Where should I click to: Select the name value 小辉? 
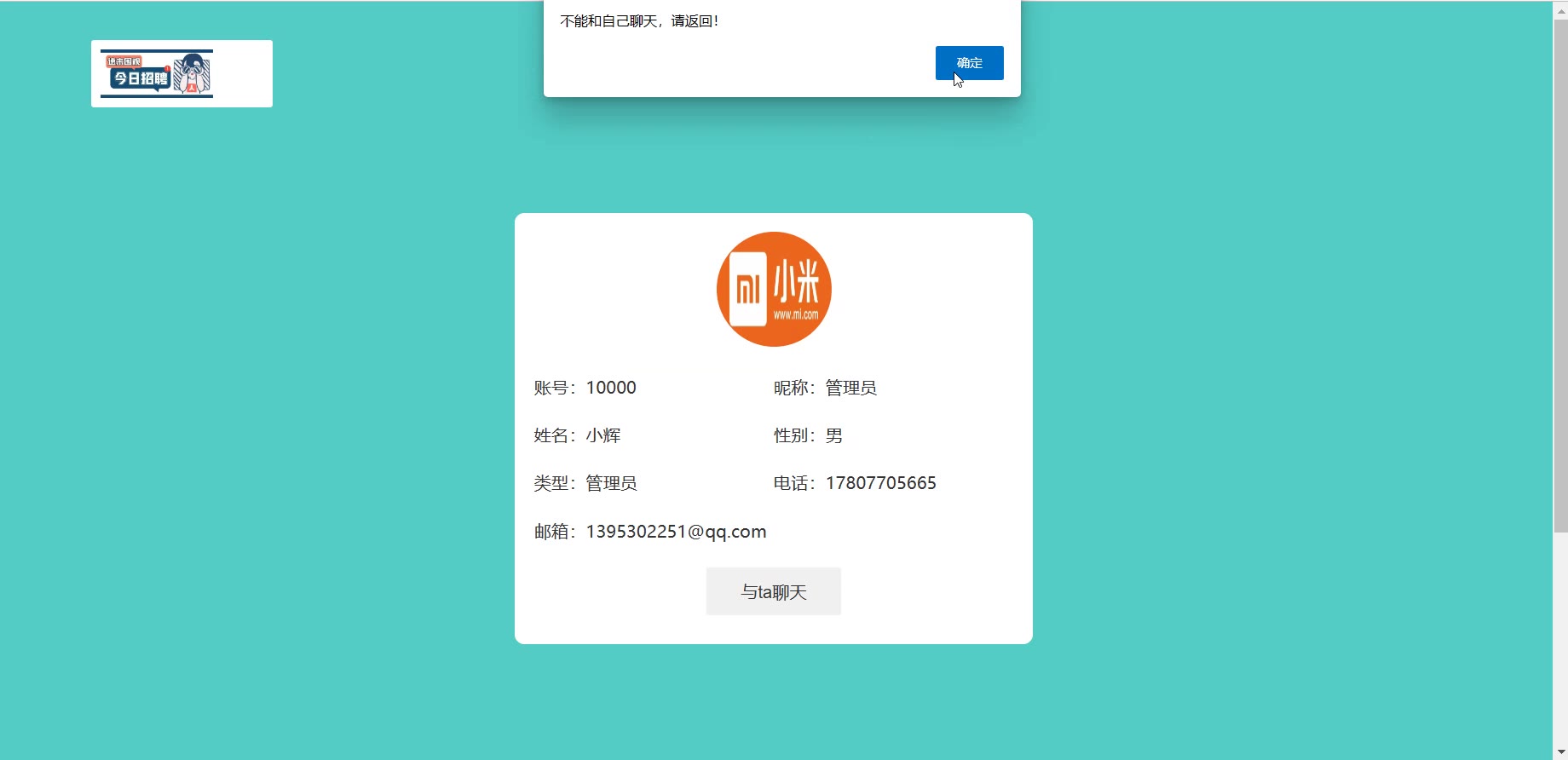603,435
